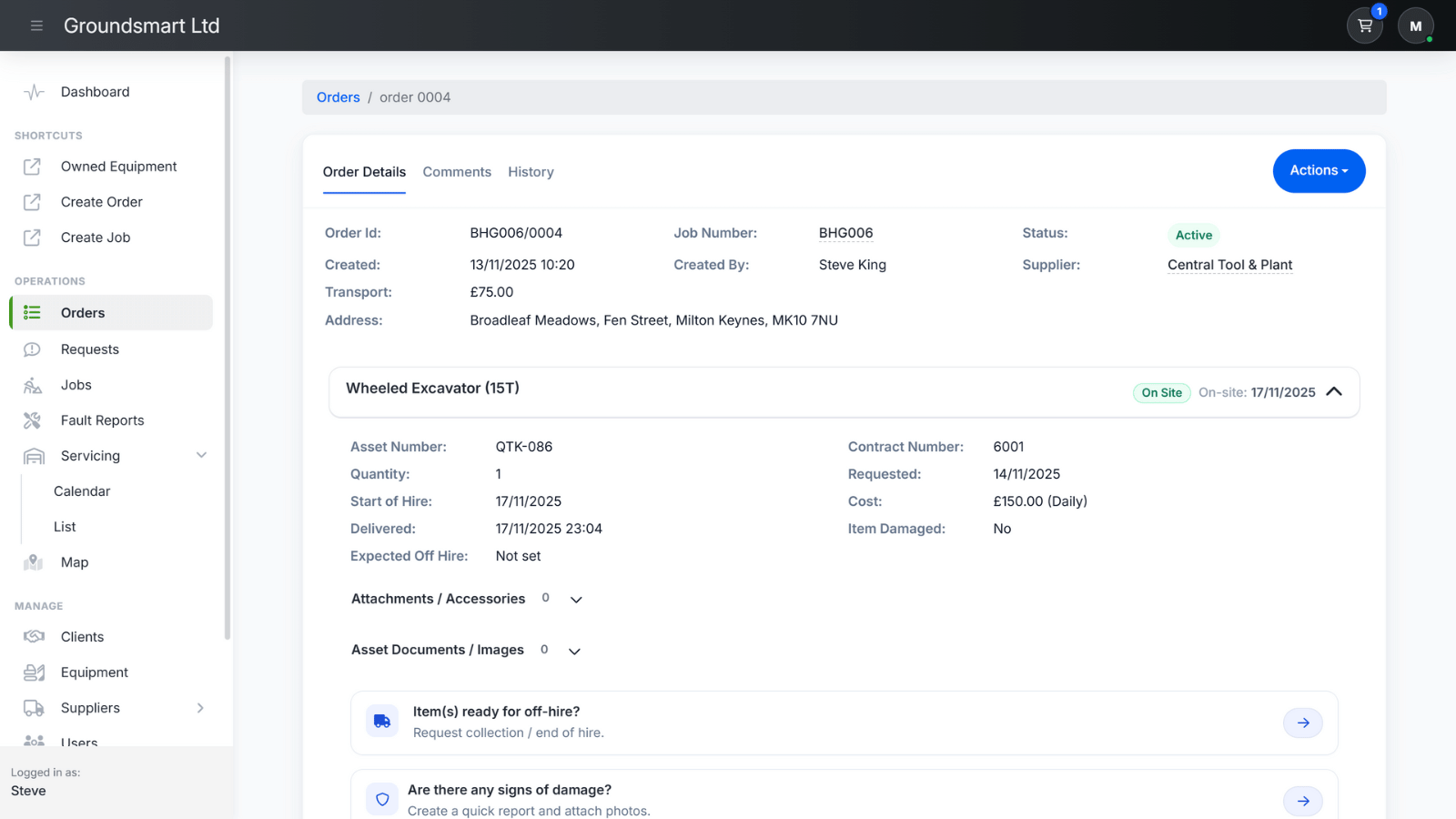The height and width of the screenshot is (819, 1456).
Task: Open the Equipment section icon
Action: [32, 672]
